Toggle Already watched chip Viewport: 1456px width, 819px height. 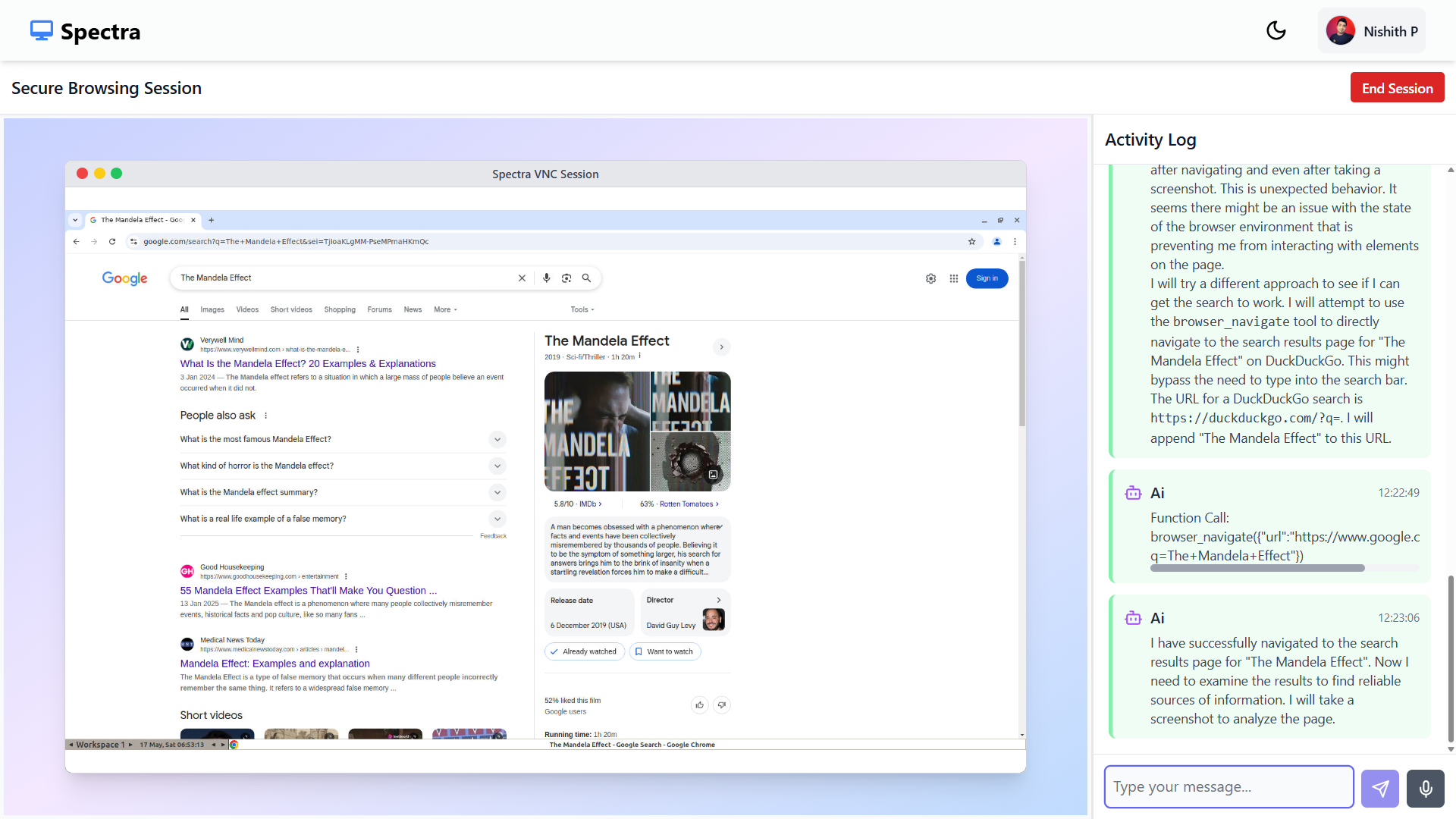(x=584, y=651)
